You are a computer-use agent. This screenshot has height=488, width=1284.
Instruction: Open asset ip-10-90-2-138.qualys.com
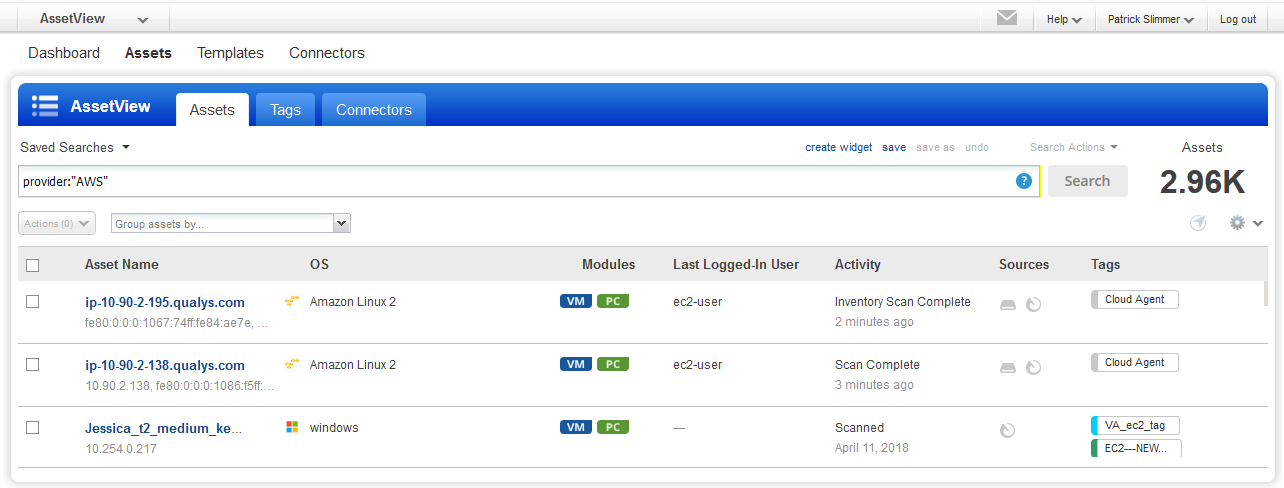(x=165, y=365)
